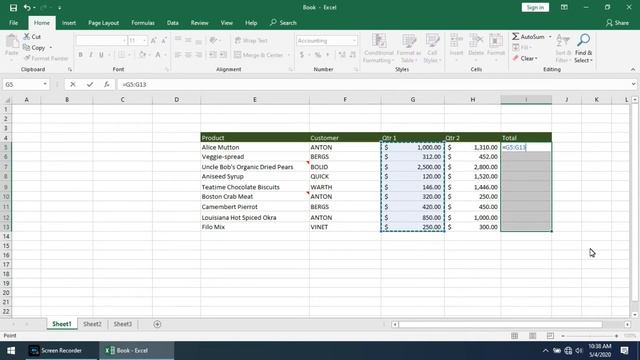Open the notifications center icon
Screen dimensions: 640x360
tap(624, 351)
